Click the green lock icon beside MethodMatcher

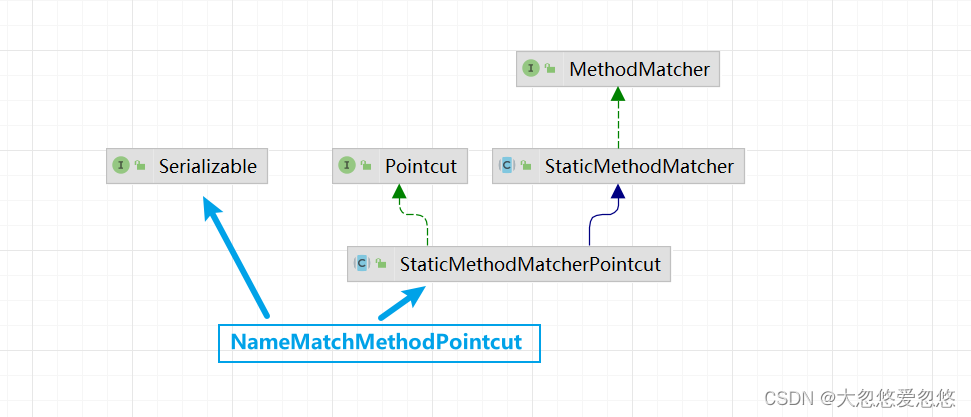click(x=550, y=69)
